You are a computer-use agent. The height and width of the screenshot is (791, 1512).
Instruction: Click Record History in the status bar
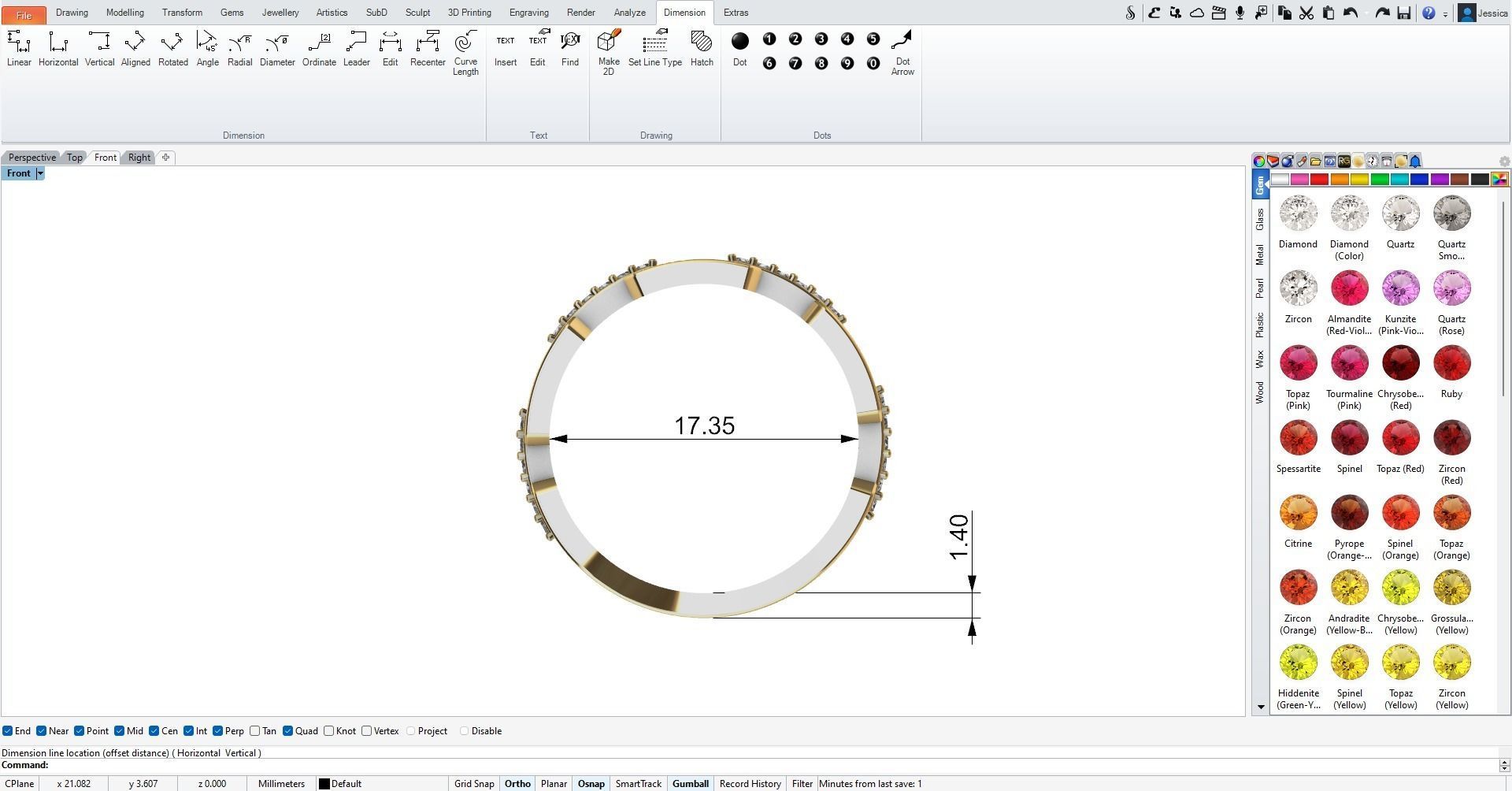750,784
